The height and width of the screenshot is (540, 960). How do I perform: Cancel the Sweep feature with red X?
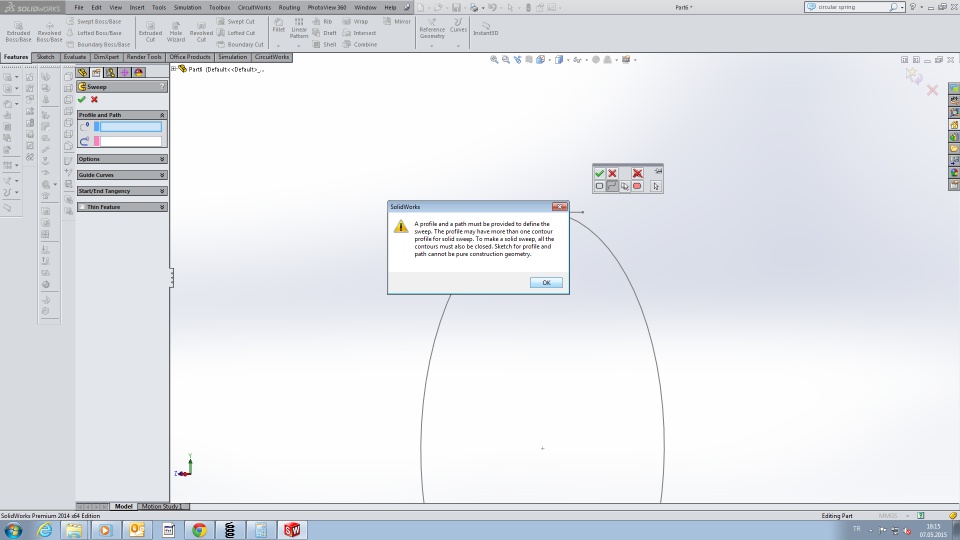94,100
